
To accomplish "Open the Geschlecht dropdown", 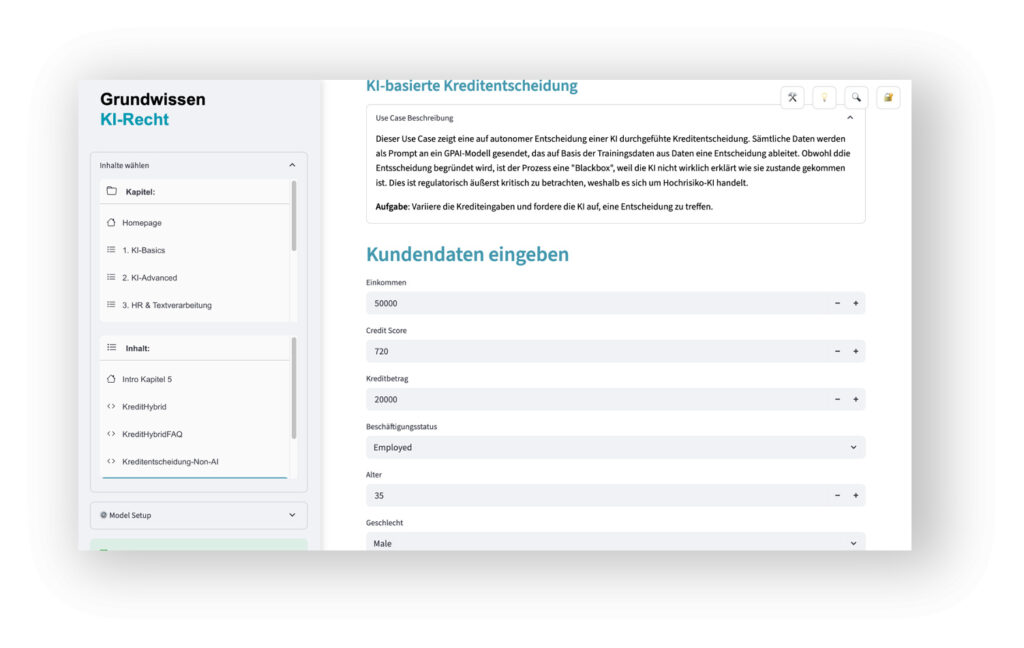I will coord(614,543).
